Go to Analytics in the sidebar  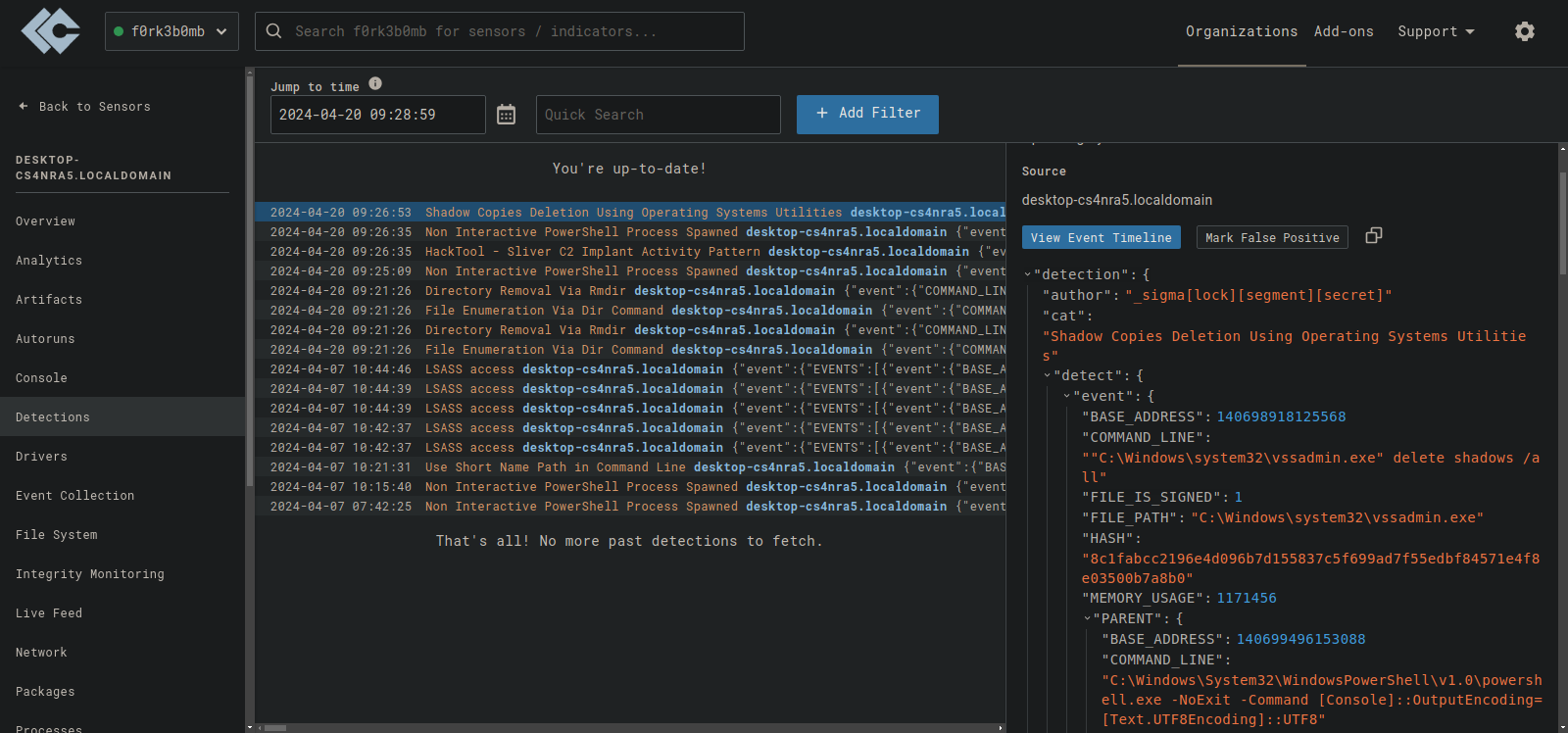point(122,261)
